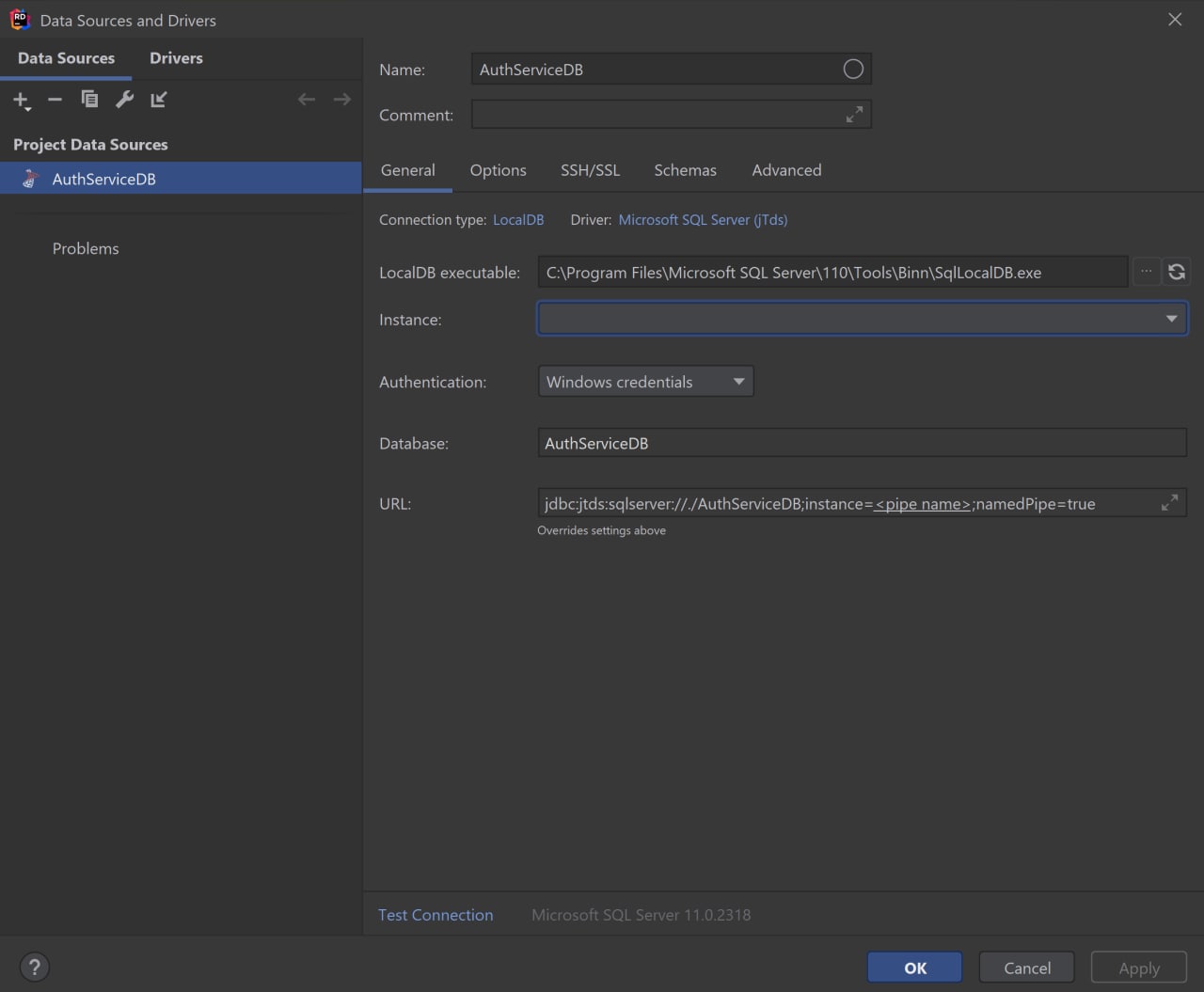The height and width of the screenshot is (992, 1204).
Task: Open the General tab
Action: click(x=407, y=170)
